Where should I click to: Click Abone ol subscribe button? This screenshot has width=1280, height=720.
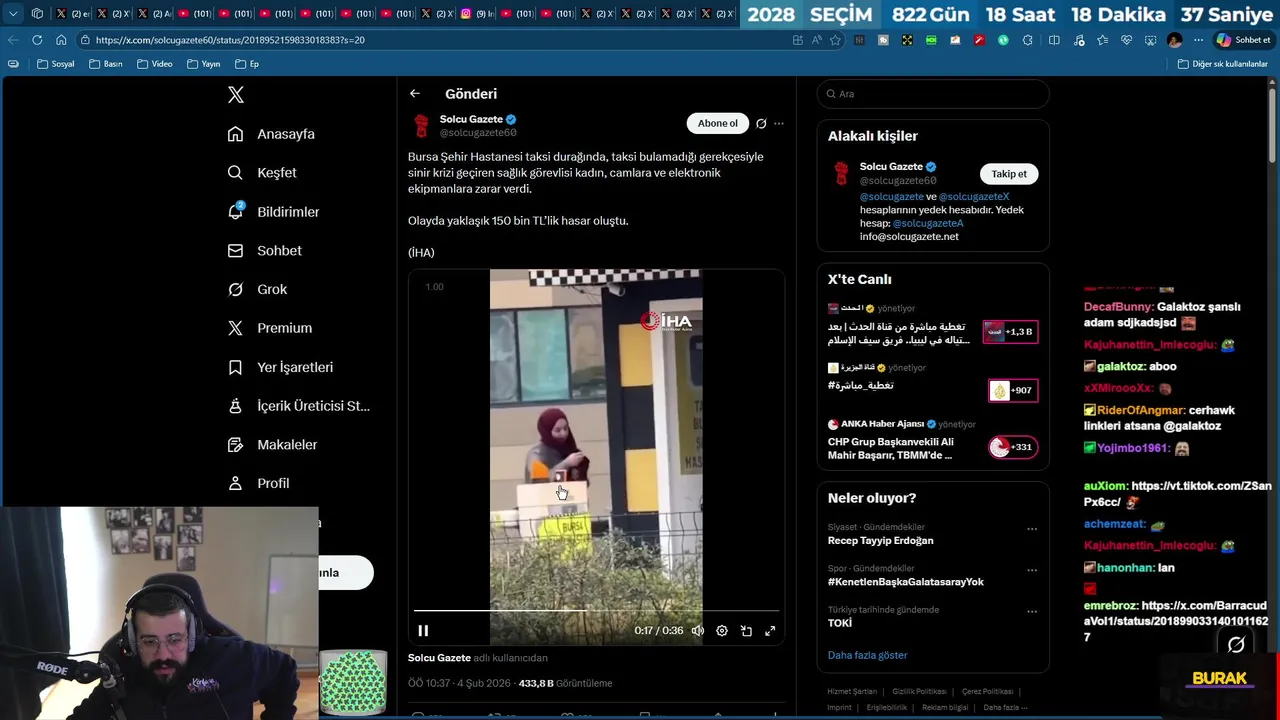pyautogui.click(x=717, y=124)
